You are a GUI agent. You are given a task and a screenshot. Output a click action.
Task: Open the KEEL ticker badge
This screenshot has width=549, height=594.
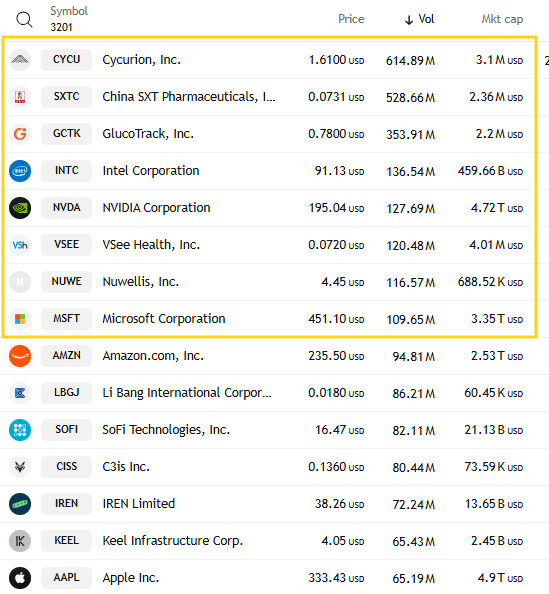pyautogui.click(x=66, y=541)
